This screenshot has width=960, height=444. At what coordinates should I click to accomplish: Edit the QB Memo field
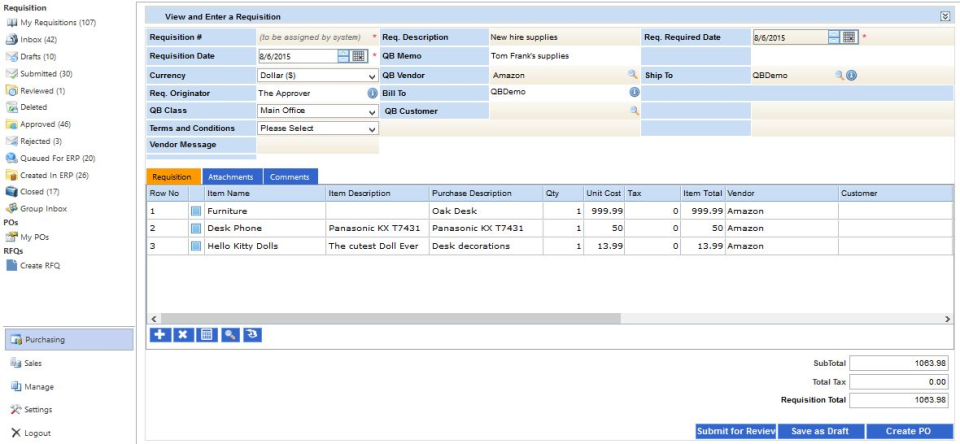(564, 56)
